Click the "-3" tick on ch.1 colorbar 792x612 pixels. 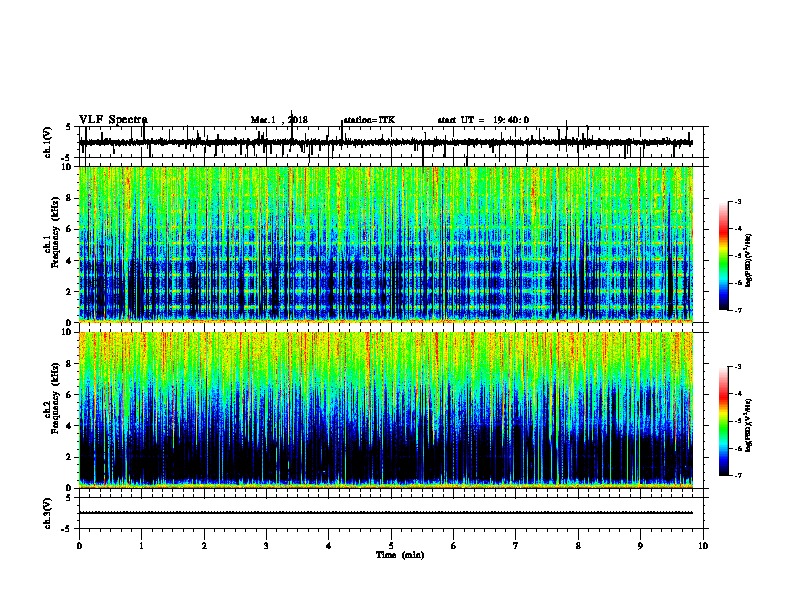pyautogui.click(x=737, y=202)
